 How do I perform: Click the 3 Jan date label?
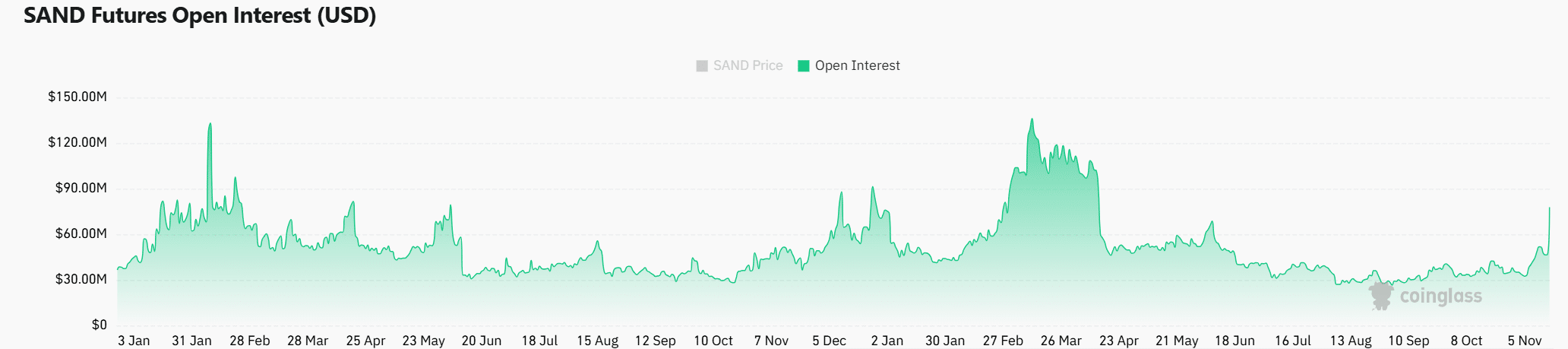tap(134, 341)
